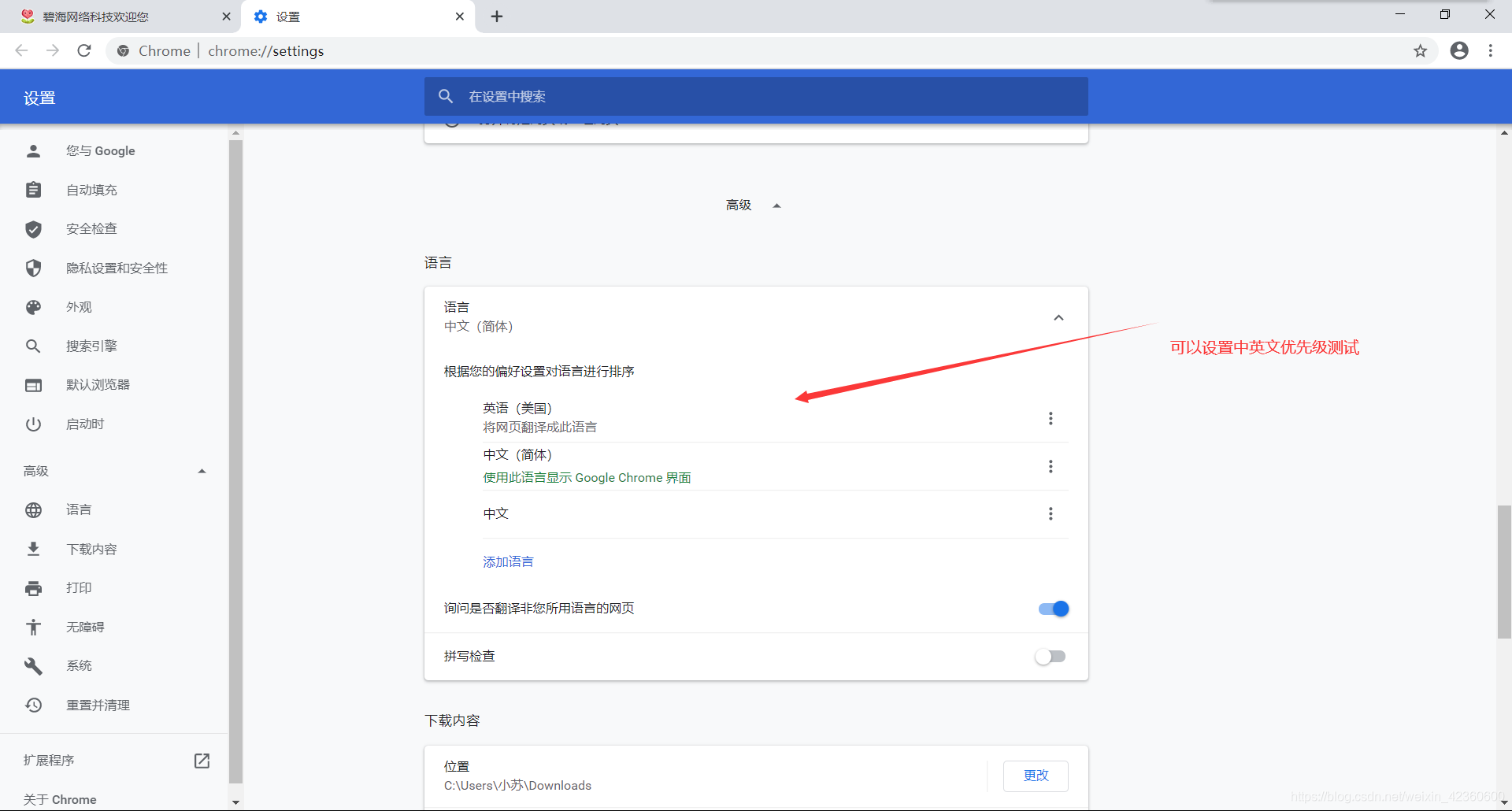
Task: Click the main page vertical scrollbar thumb
Action: [1504, 572]
